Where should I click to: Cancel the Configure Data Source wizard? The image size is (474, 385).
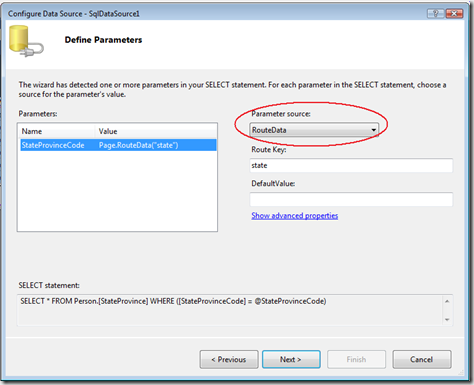coord(422,359)
